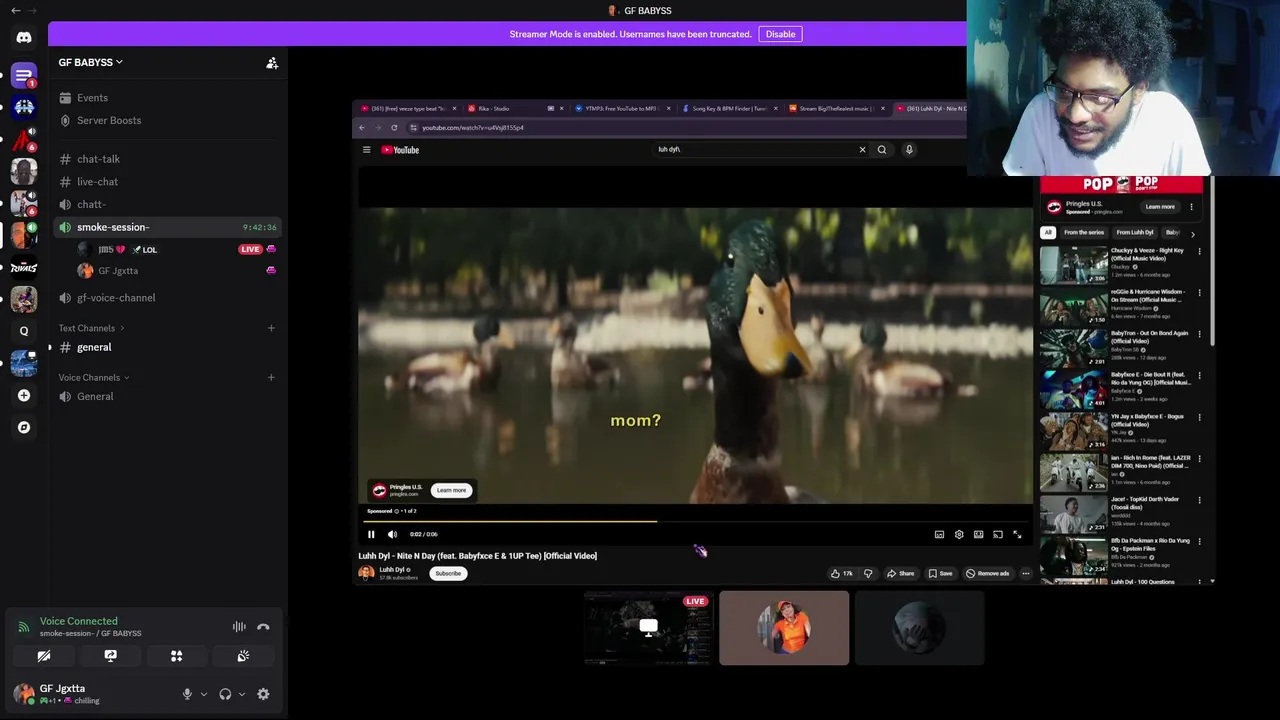Viewport: 1280px width, 720px height.
Task: Click YouTube search magnifier button
Action: pos(882,150)
